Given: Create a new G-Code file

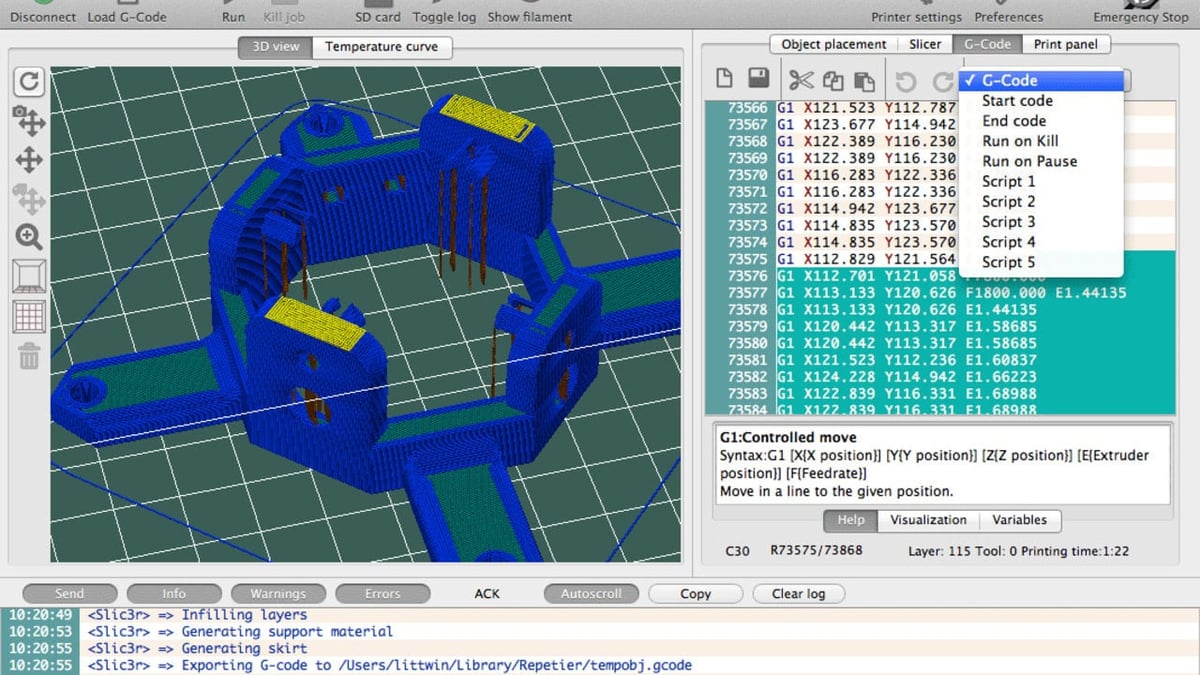Looking at the screenshot, I should coord(723,78).
